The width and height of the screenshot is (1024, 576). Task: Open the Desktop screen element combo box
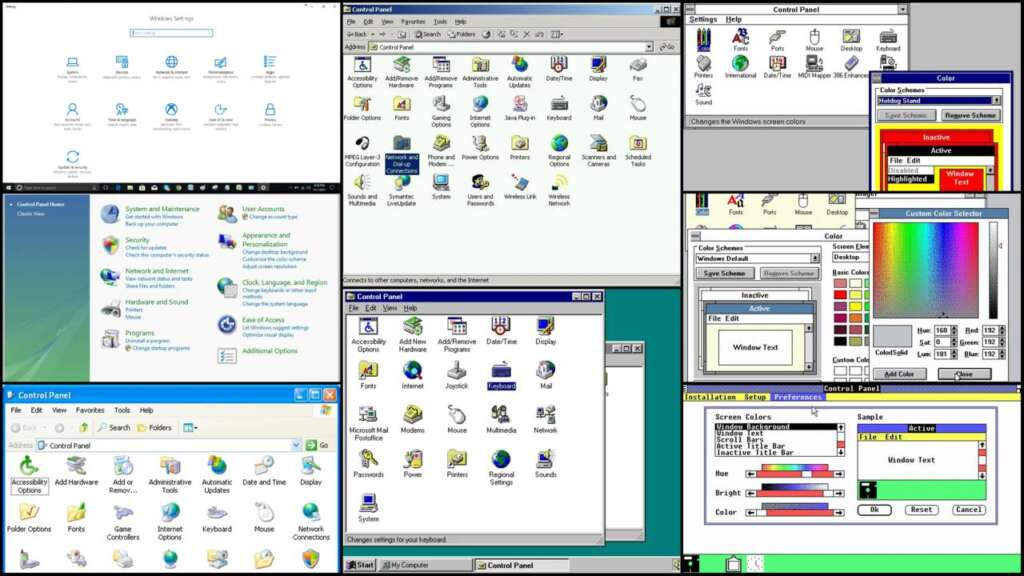pos(850,257)
